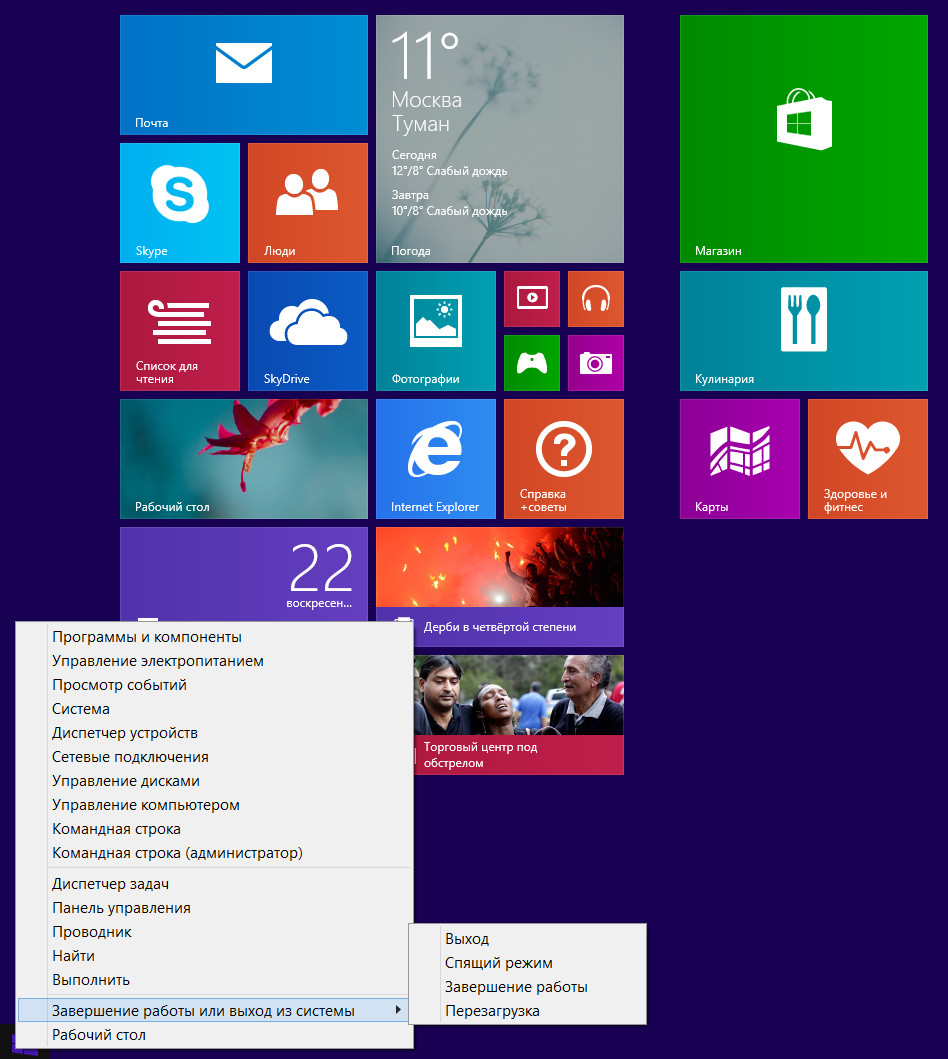Image resolution: width=948 pixels, height=1059 pixels.
Task: Open the Почта mail tile
Action: (x=243, y=75)
